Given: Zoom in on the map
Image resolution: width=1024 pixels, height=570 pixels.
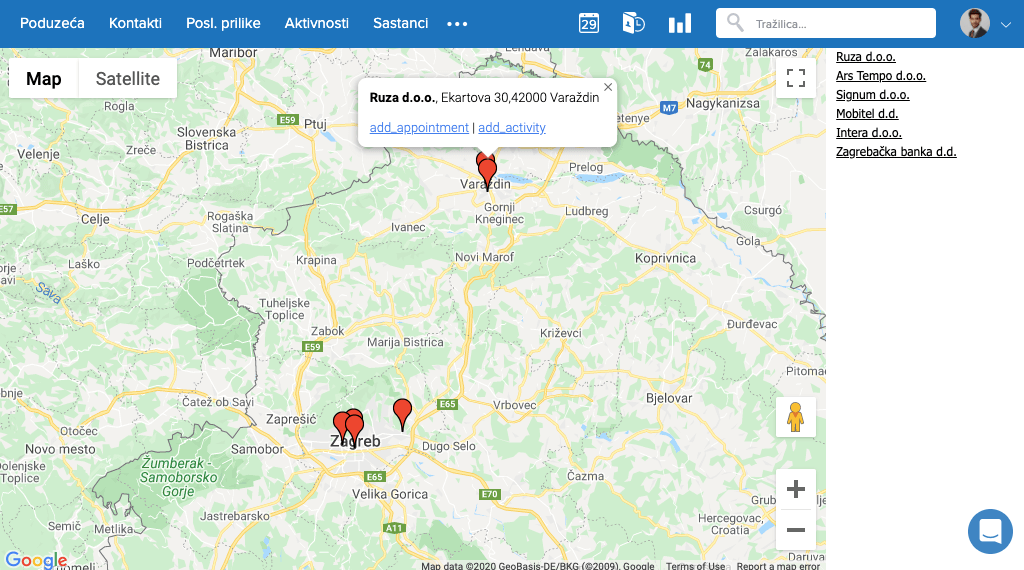Looking at the screenshot, I should (x=795, y=489).
